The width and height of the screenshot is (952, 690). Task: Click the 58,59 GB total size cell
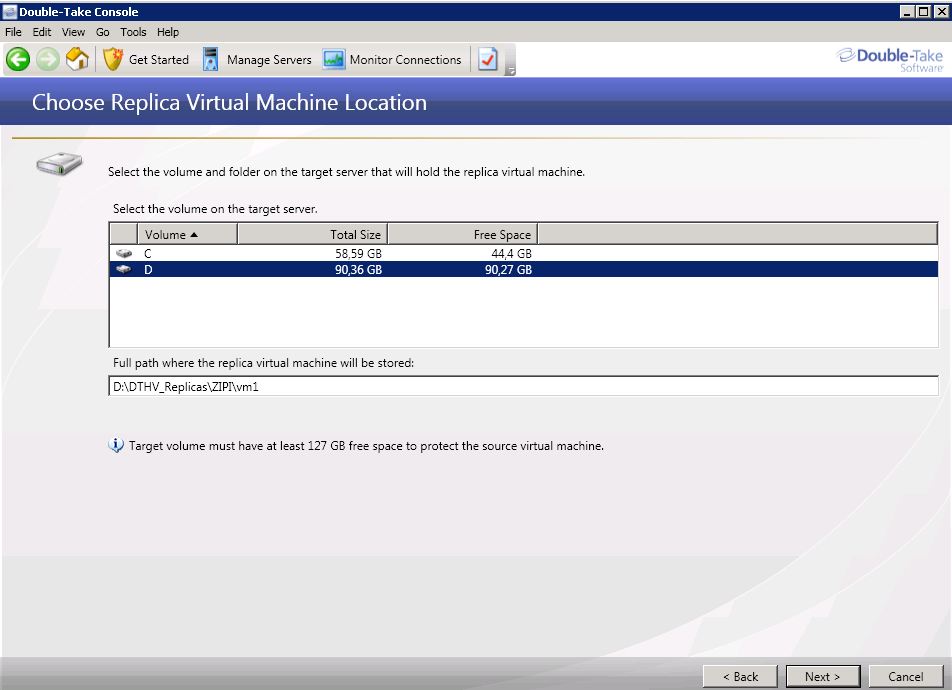tap(358, 253)
